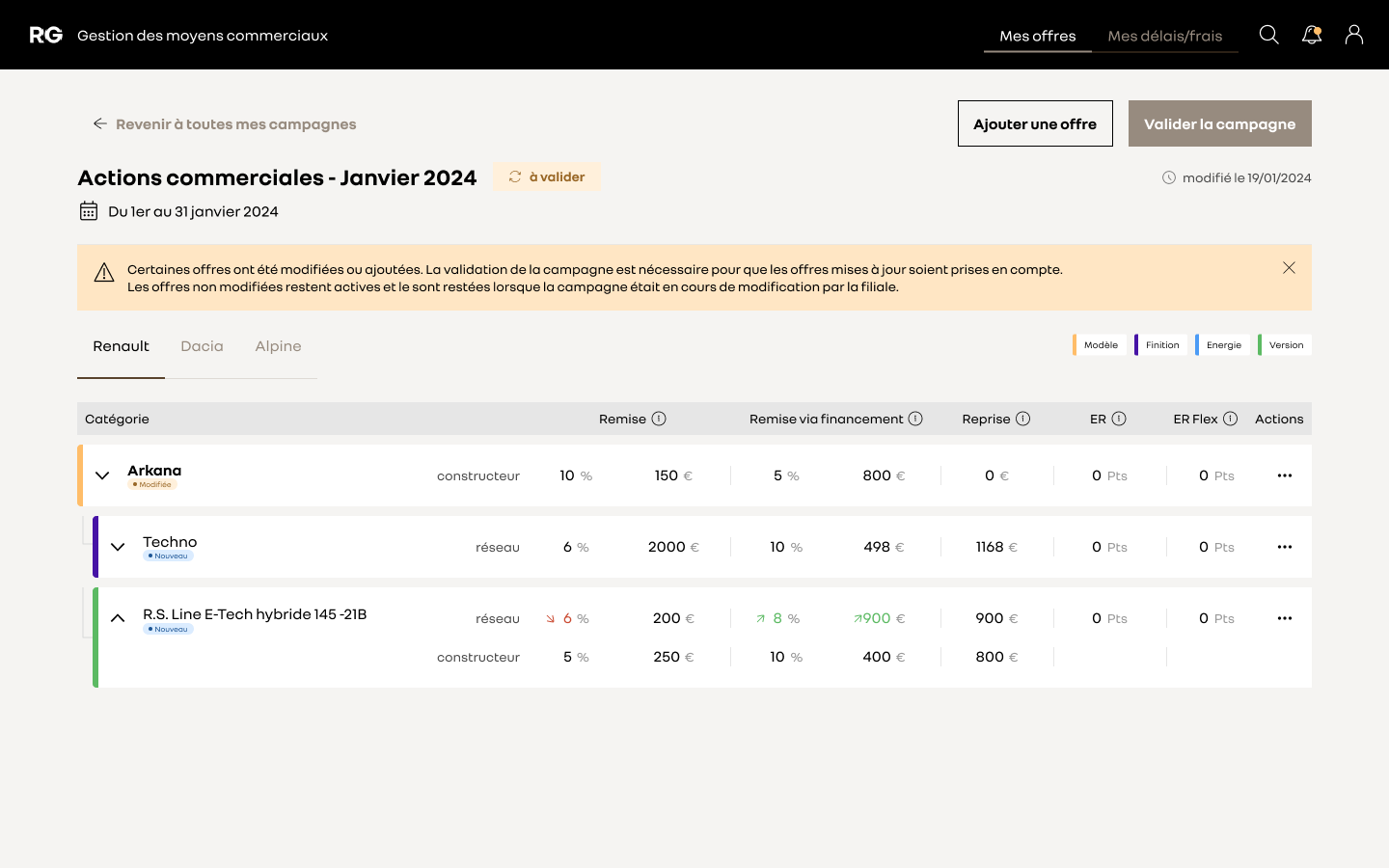Image resolution: width=1389 pixels, height=868 pixels.
Task: Click constructeur remise value 250 €
Action: point(673,657)
